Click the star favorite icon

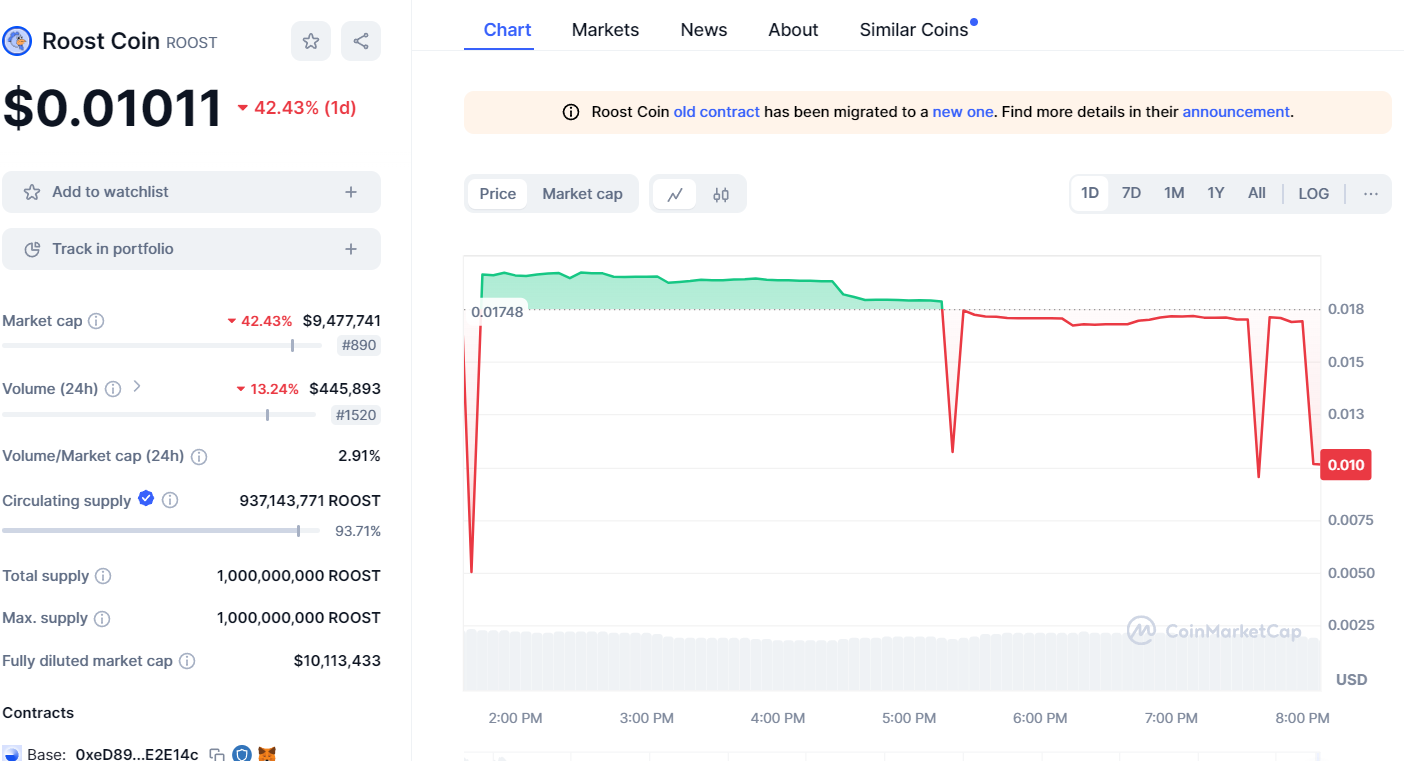click(x=311, y=41)
